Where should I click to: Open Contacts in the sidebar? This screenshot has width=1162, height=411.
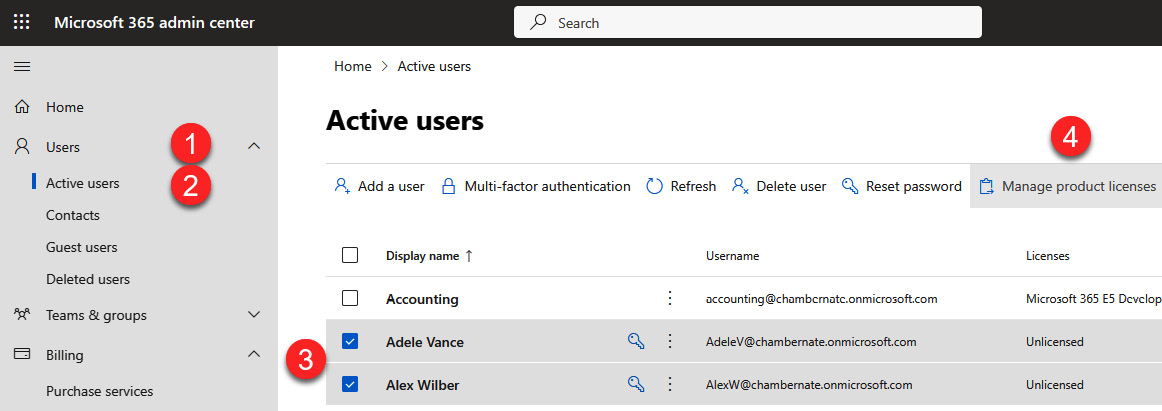(x=73, y=215)
